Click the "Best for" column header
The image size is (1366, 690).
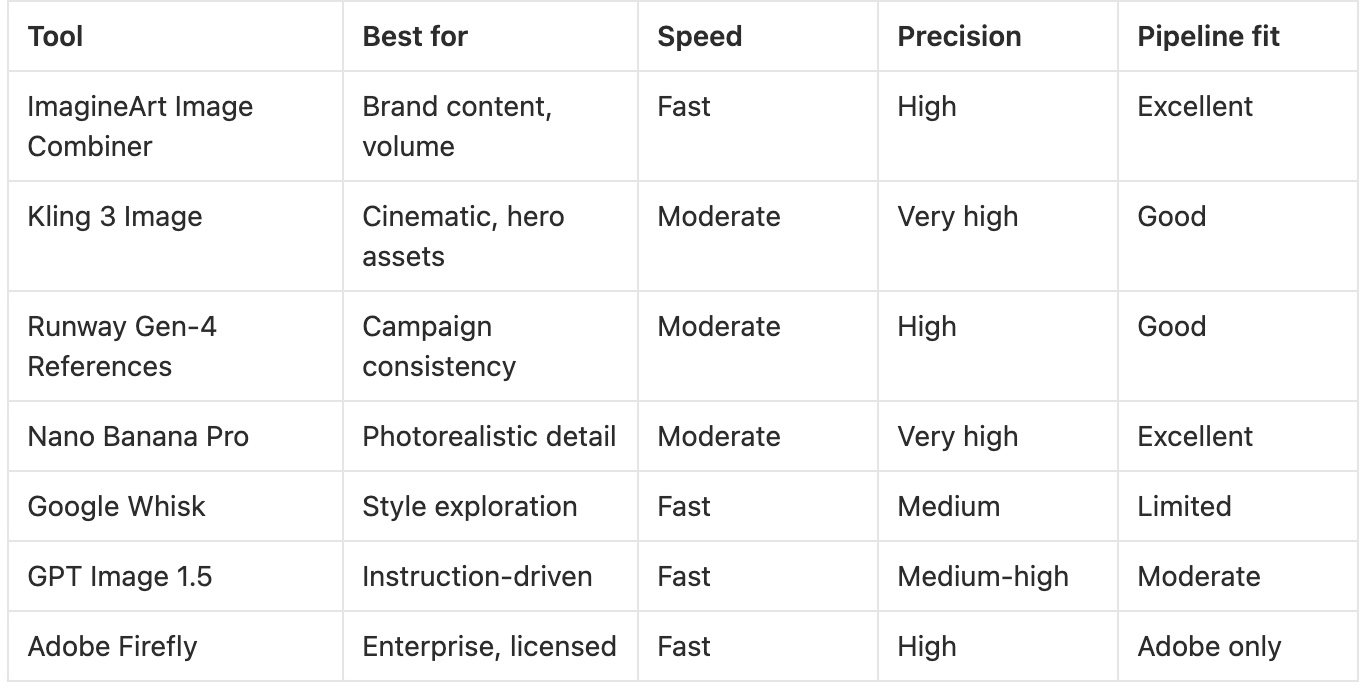(x=415, y=37)
